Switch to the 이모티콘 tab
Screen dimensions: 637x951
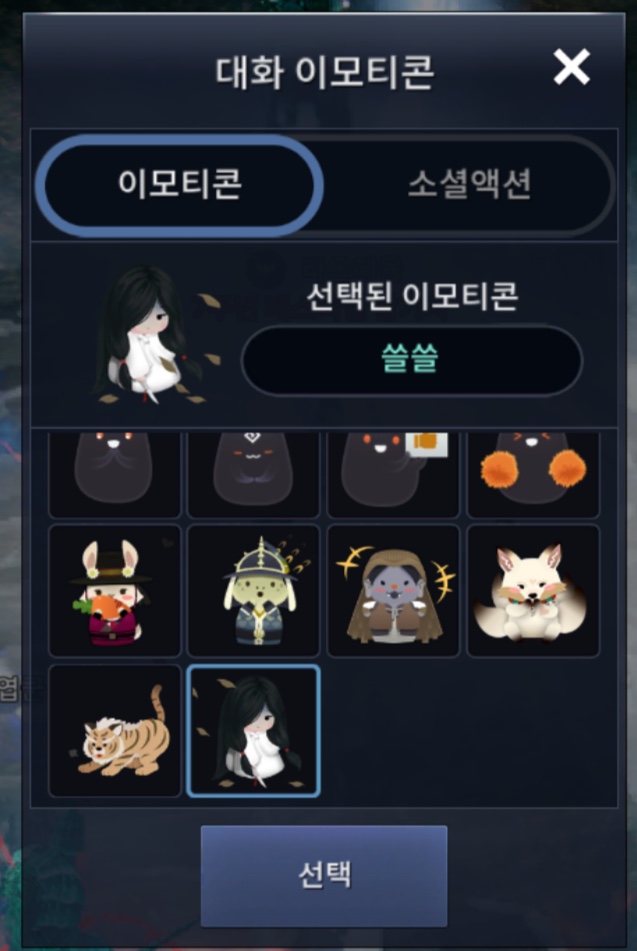180,184
